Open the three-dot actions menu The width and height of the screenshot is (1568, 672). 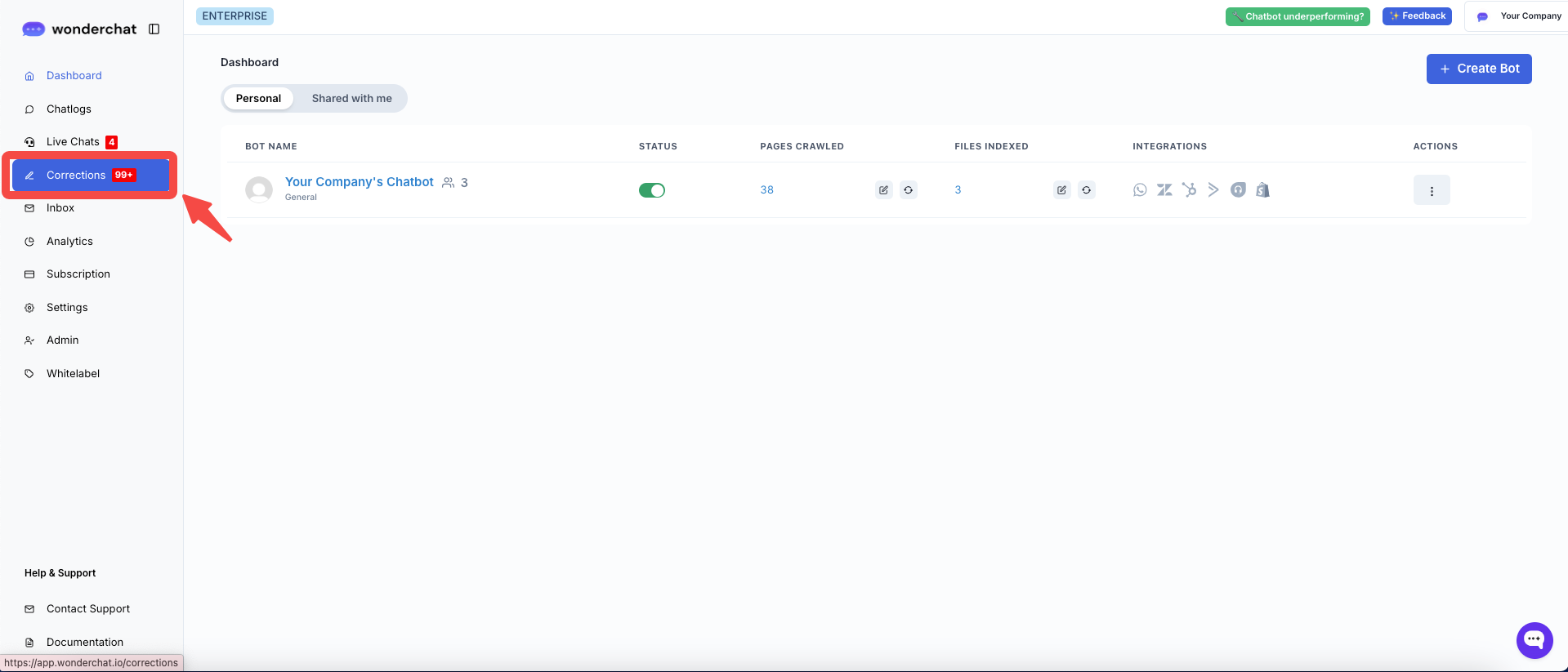(x=1431, y=190)
